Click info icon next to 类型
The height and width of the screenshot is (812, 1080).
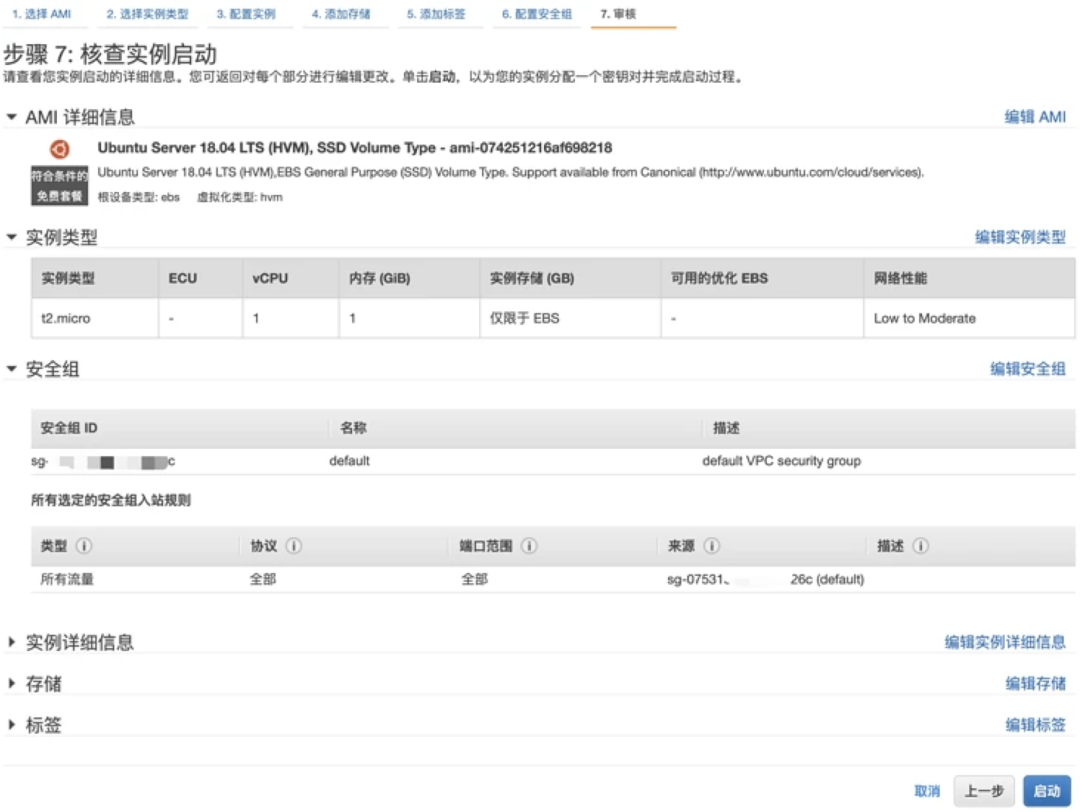point(84,545)
